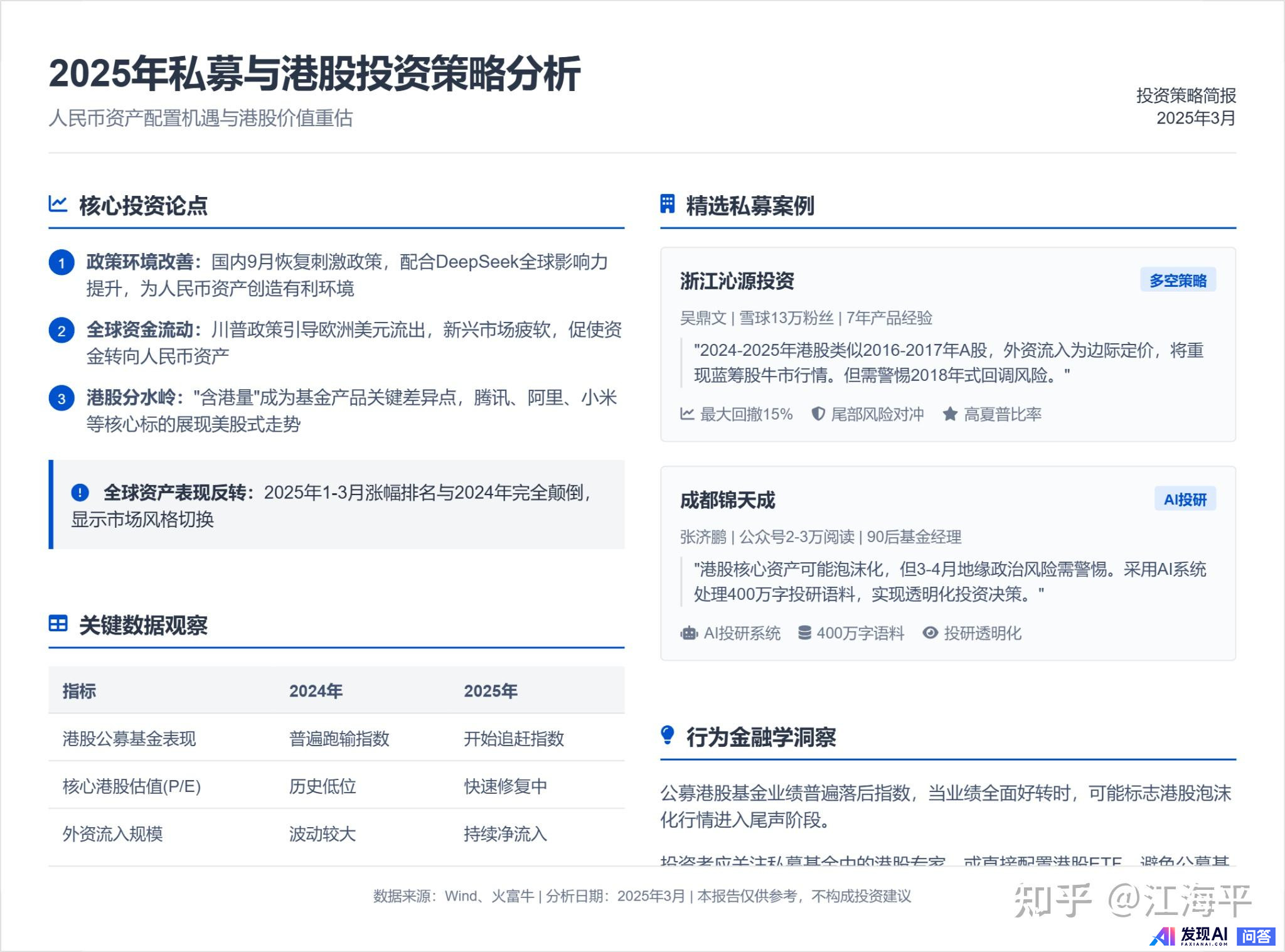This screenshot has height=952, width=1285.
Task: Click the 开始追赶指数 cell
Action: point(514,739)
